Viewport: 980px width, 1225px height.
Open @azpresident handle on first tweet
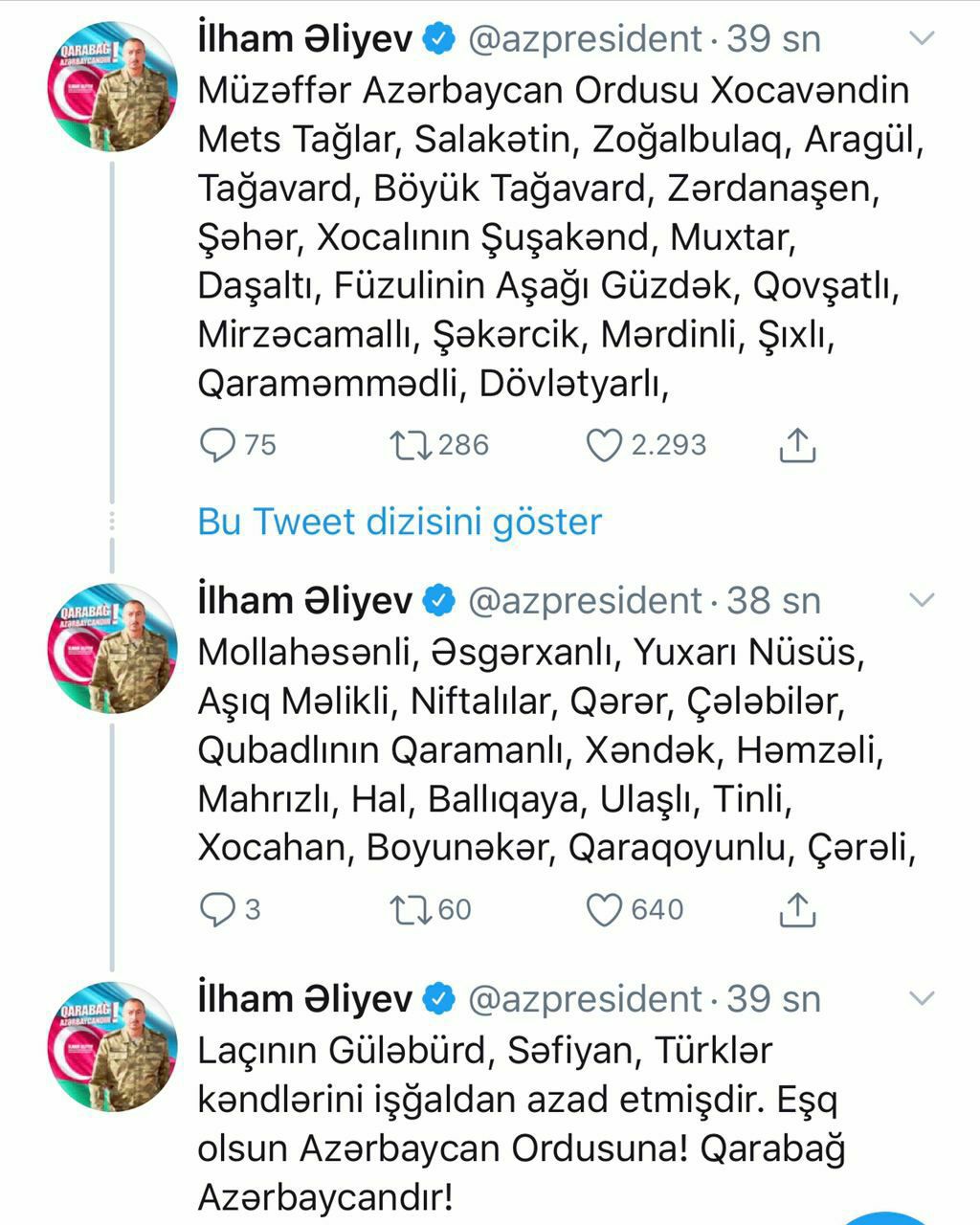[x=585, y=39]
